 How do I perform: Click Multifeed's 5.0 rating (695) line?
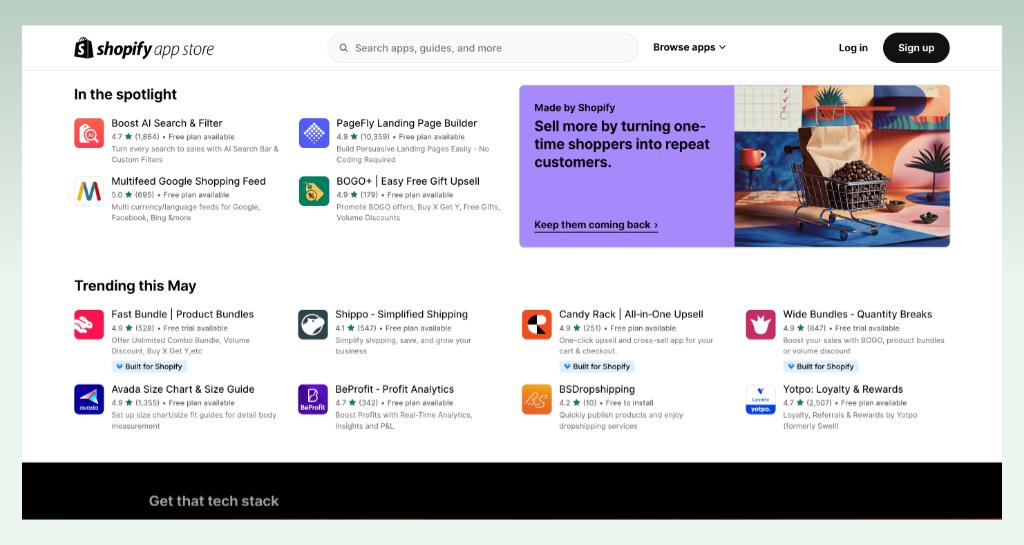pos(170,195)
